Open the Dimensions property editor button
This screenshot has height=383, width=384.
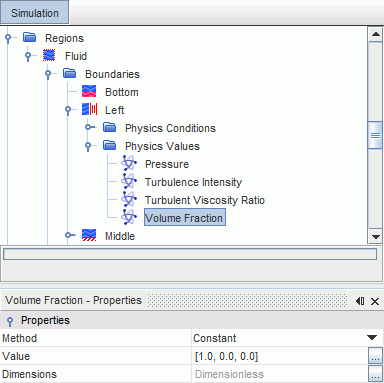[375, 374]
